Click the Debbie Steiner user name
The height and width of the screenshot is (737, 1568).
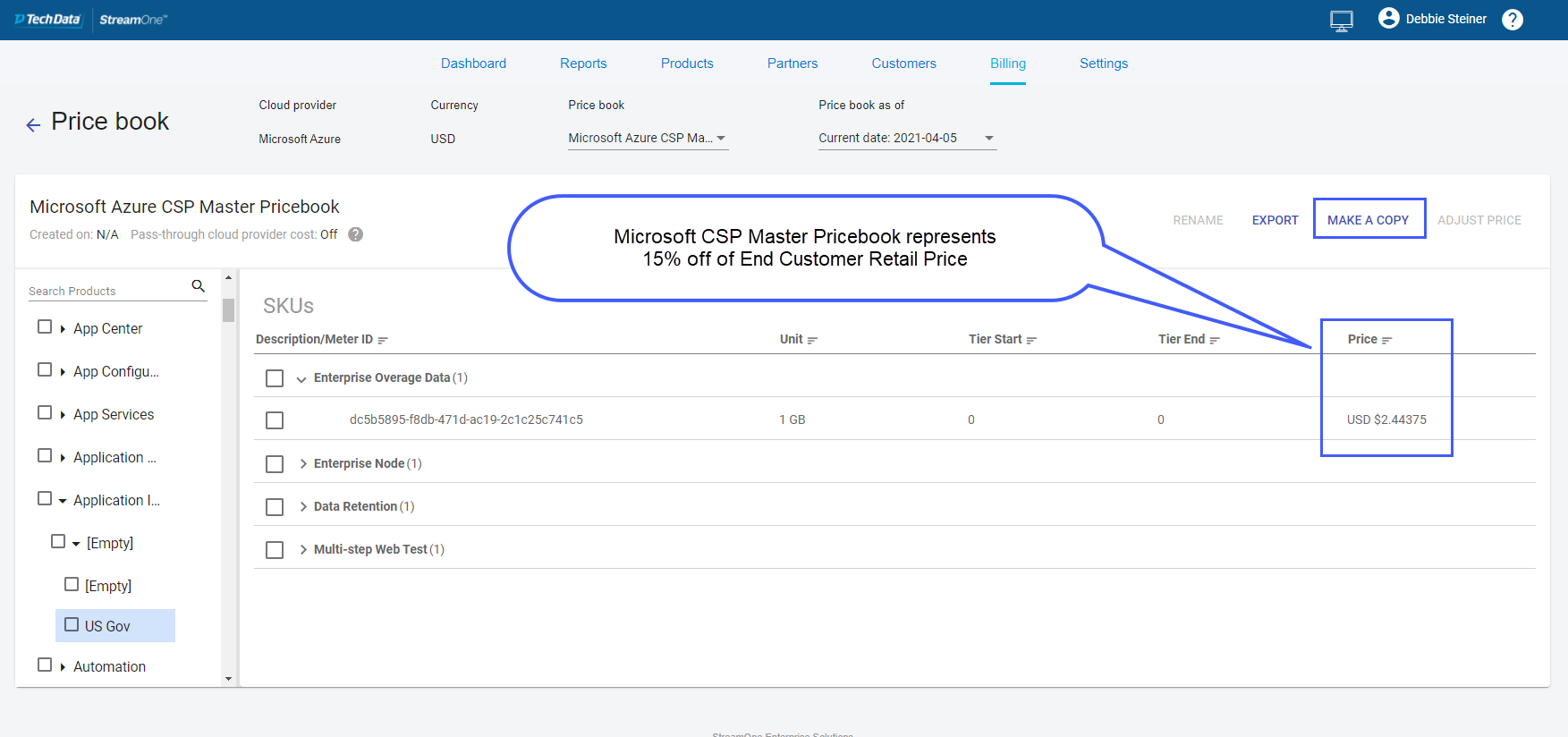[1445, 19]
